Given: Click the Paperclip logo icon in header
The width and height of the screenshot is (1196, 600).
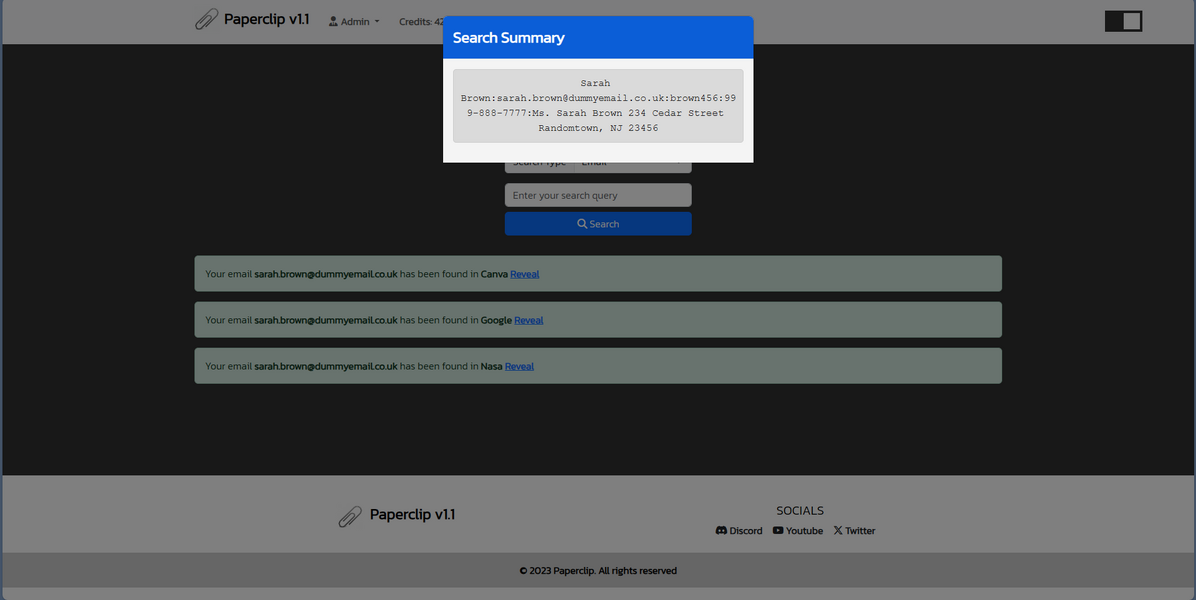Looking at the screenshot, I should 206,20.
